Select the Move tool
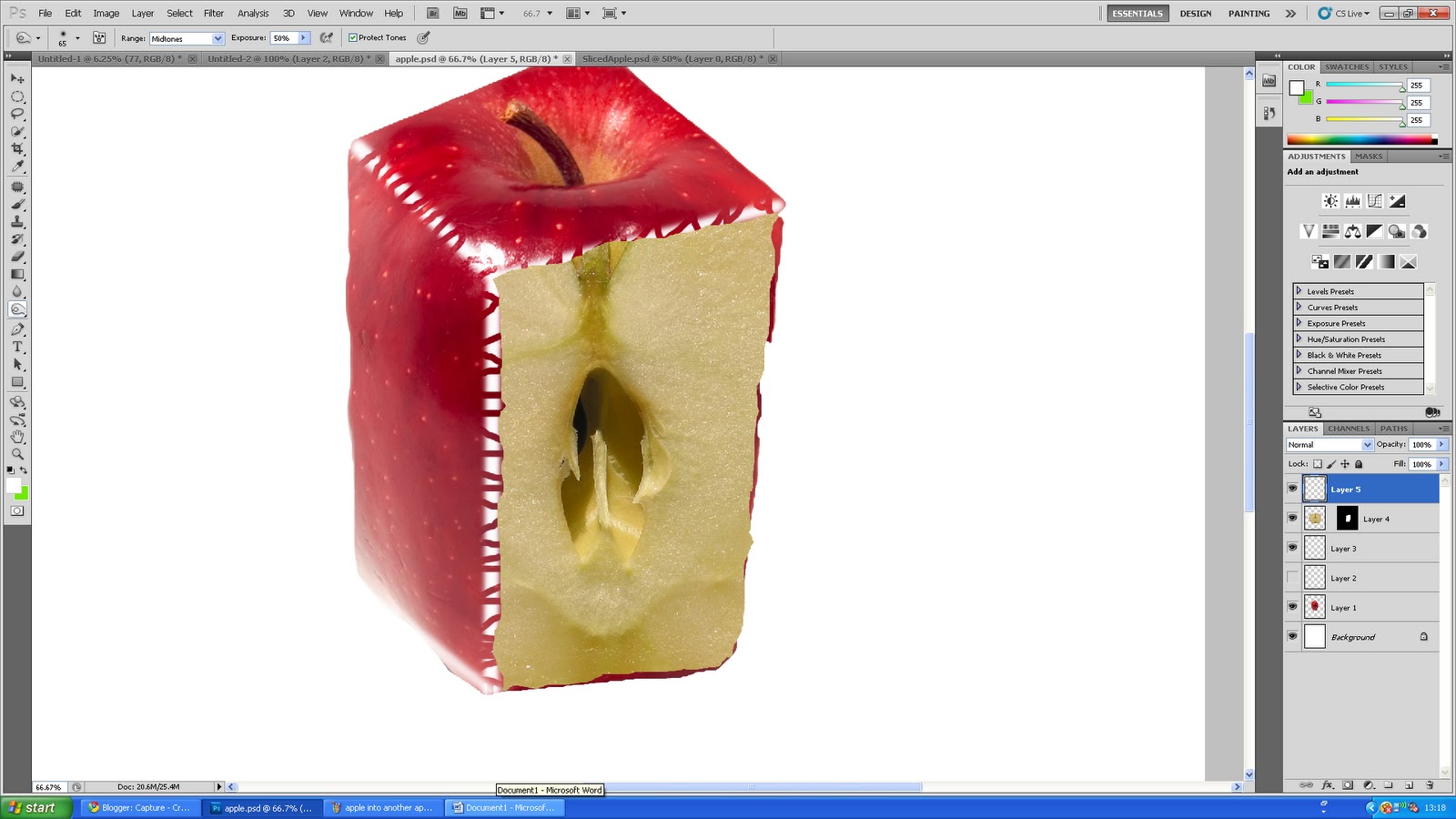This screenshot has width=1456, height=819. [18, 78]
